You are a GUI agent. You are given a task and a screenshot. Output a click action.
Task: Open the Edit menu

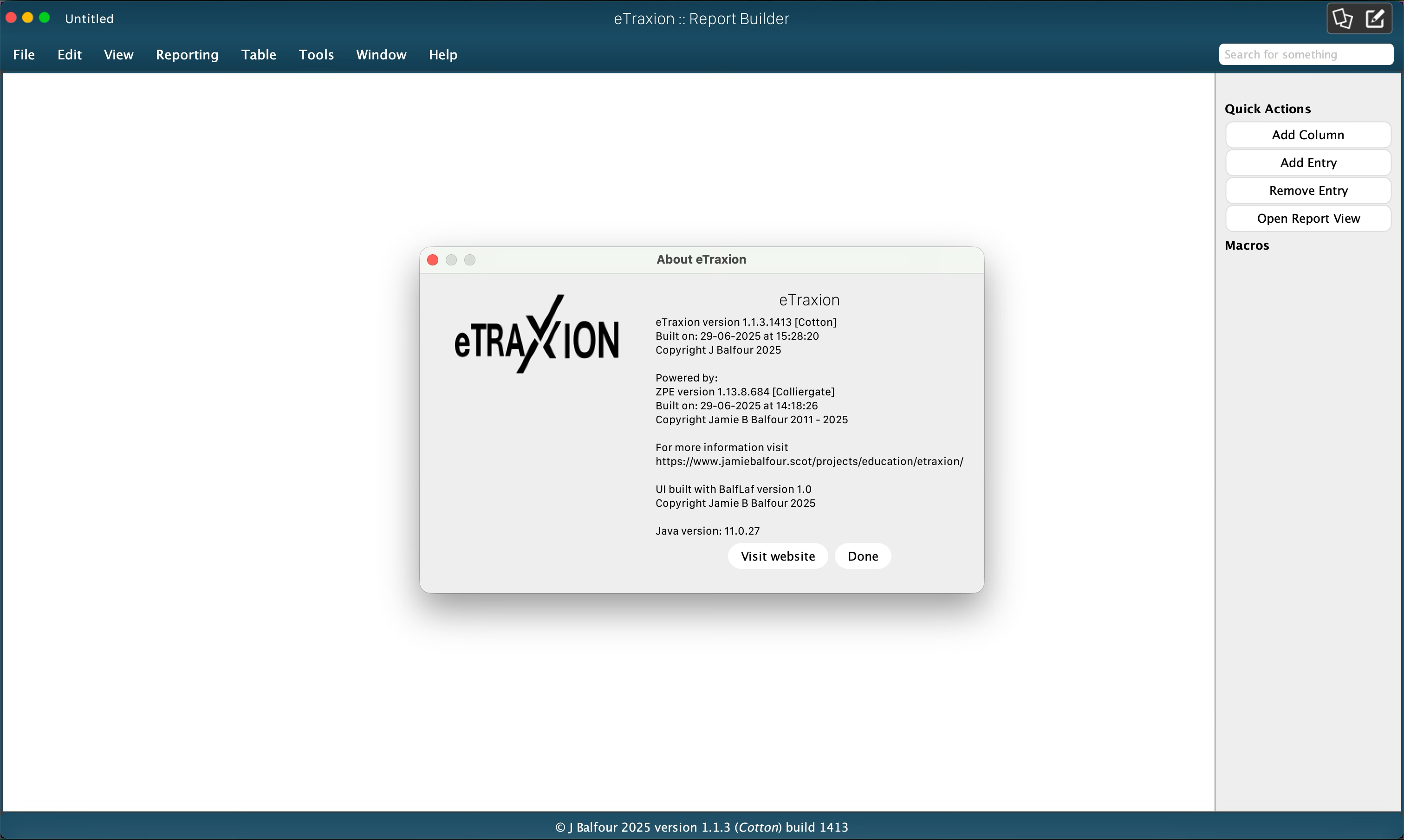[70, 55]
